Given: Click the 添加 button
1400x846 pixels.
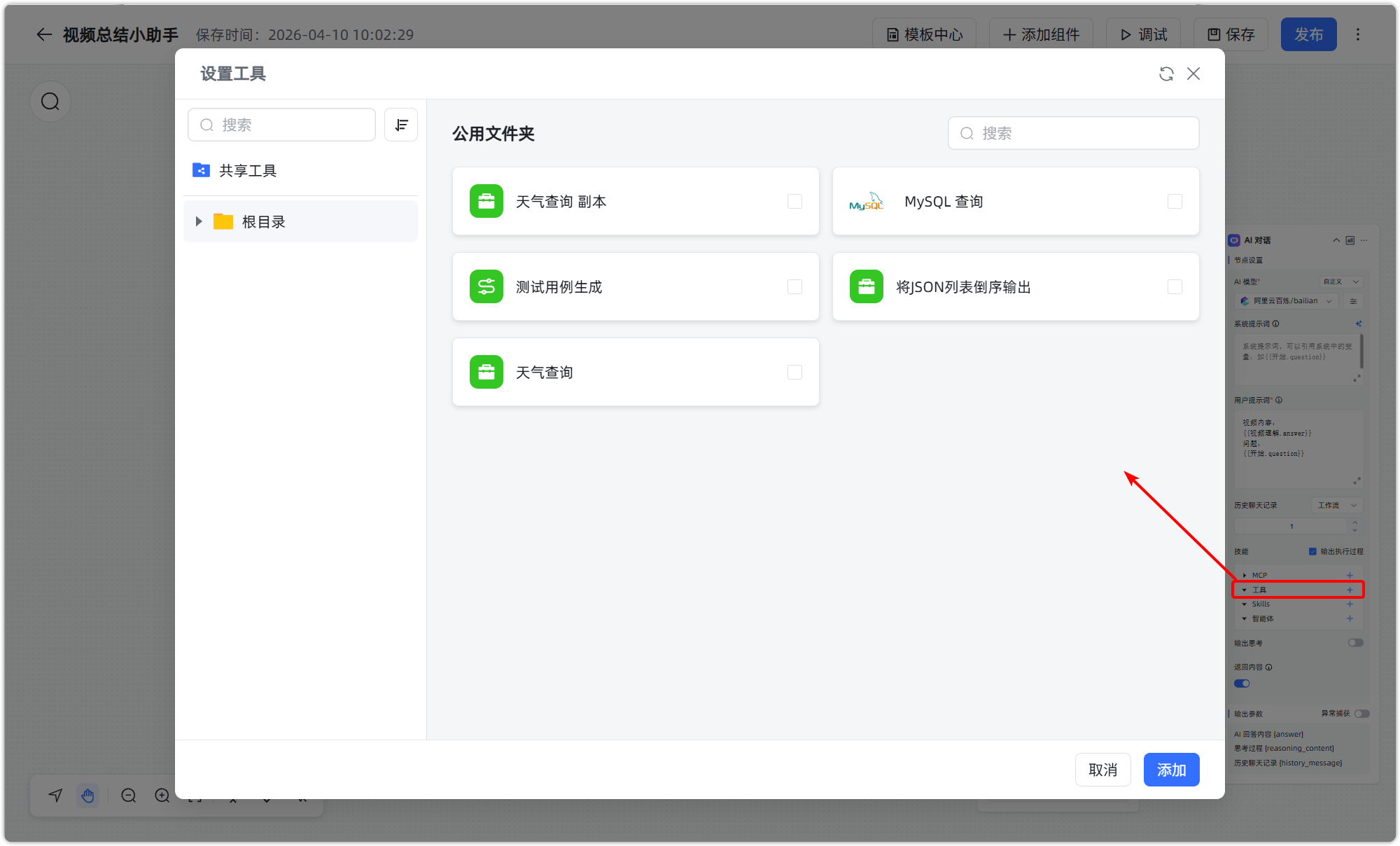Looking at the screenshot, I should tap(1171, 770).
